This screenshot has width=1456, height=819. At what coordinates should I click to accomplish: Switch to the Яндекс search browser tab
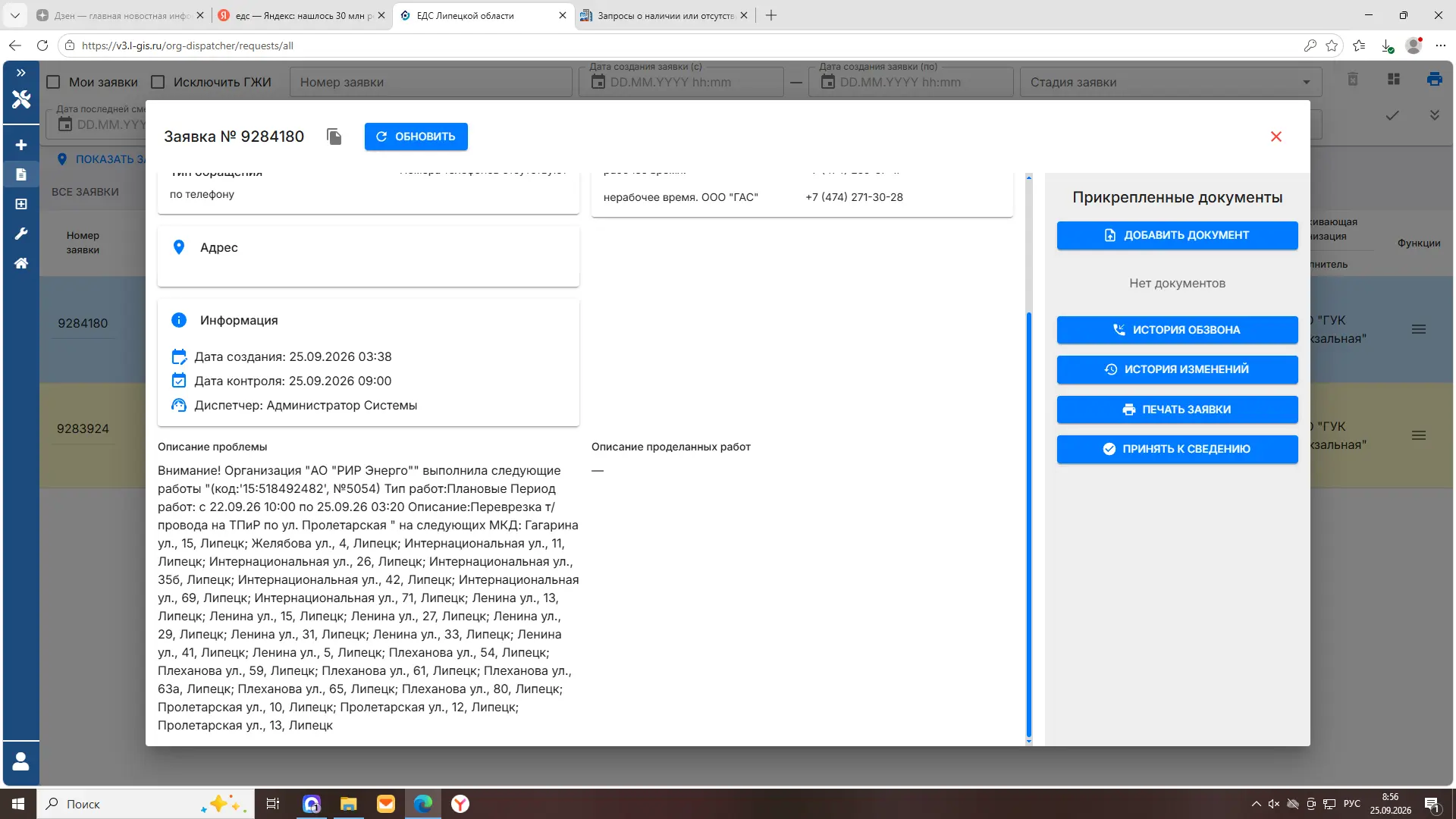[300, 15]
